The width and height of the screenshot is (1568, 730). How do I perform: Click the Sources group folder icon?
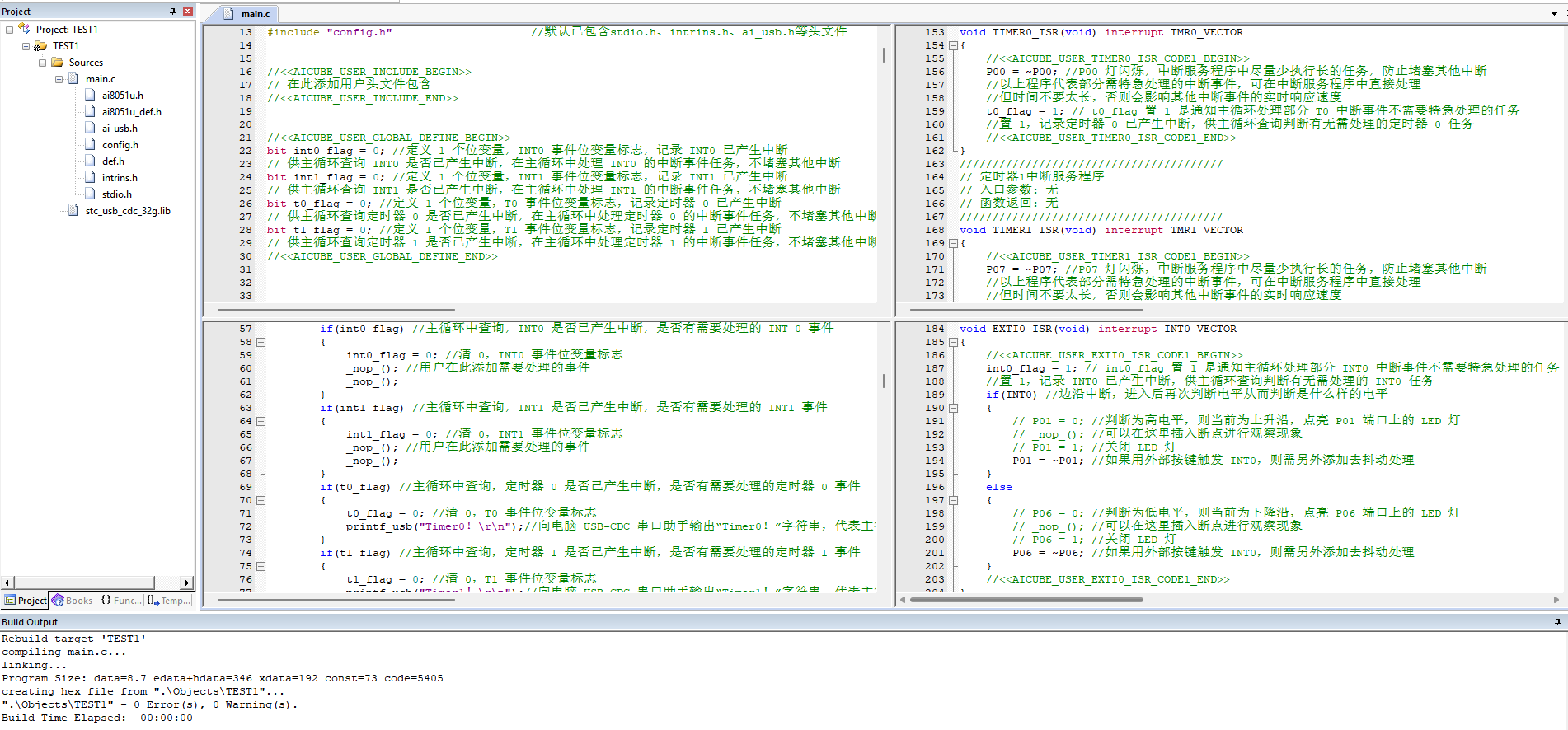point(57,62)
